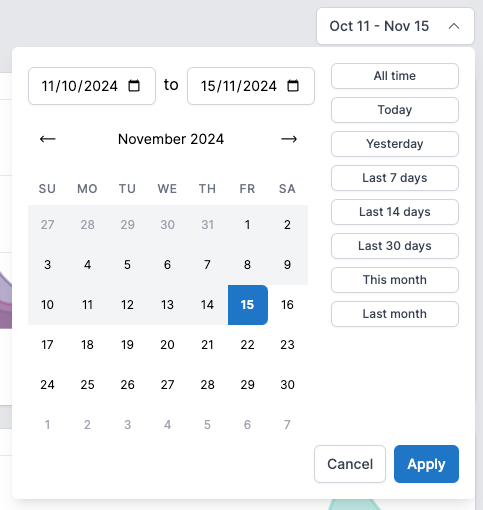This screenshot has width=483, height=510.
Task: Select November 15 highlighted day
Action: 248,305
